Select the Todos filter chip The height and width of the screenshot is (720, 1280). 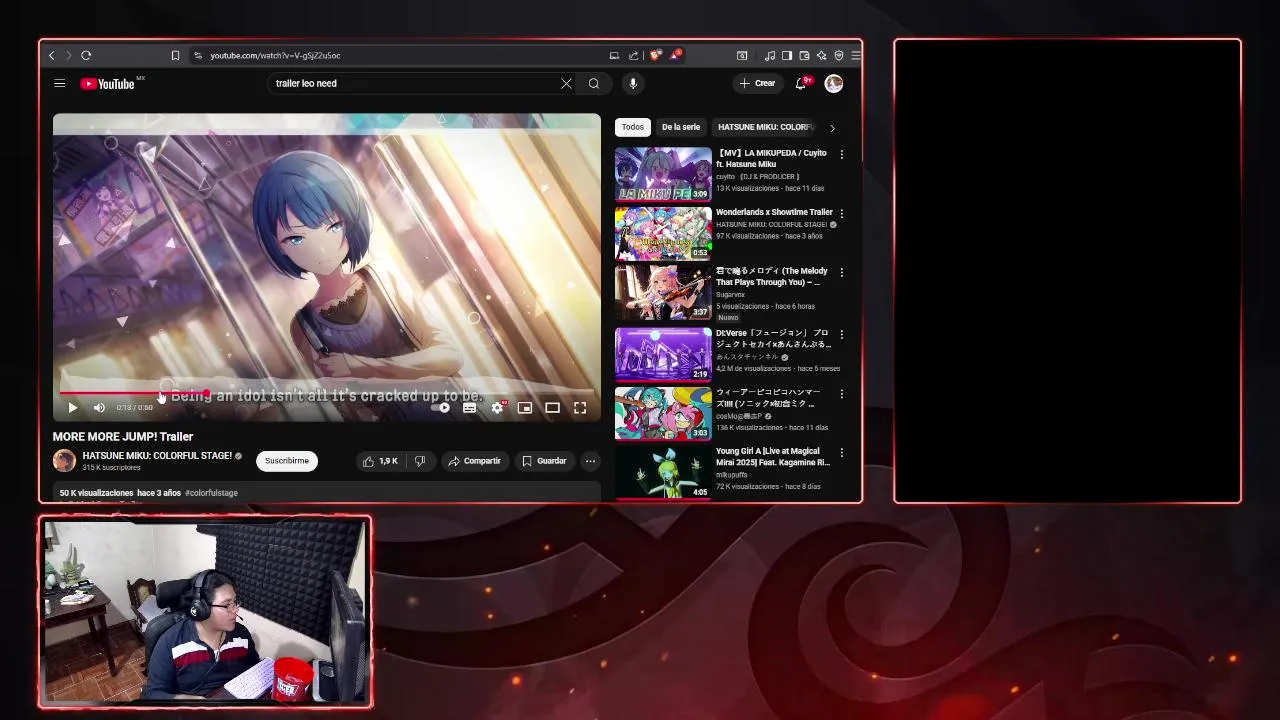click(x=633, y=127)
